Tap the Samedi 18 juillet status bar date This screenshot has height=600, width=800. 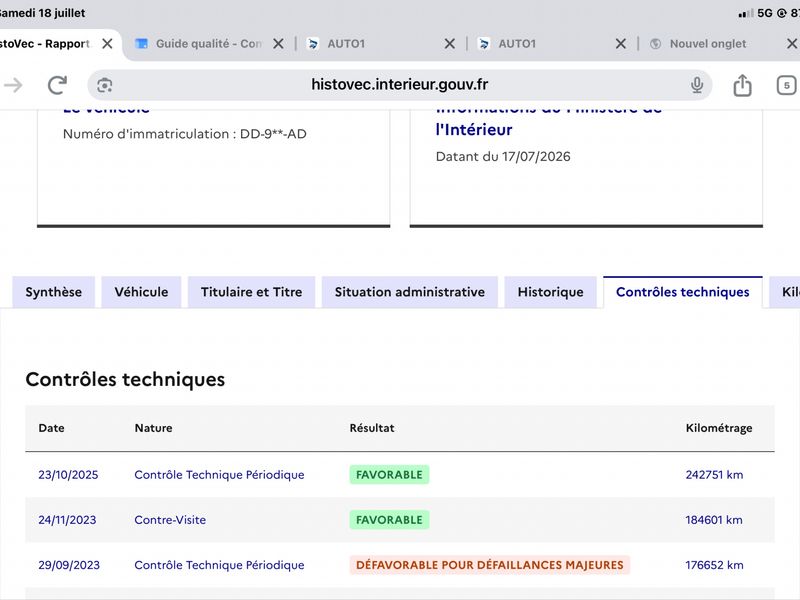coord(43,13)
